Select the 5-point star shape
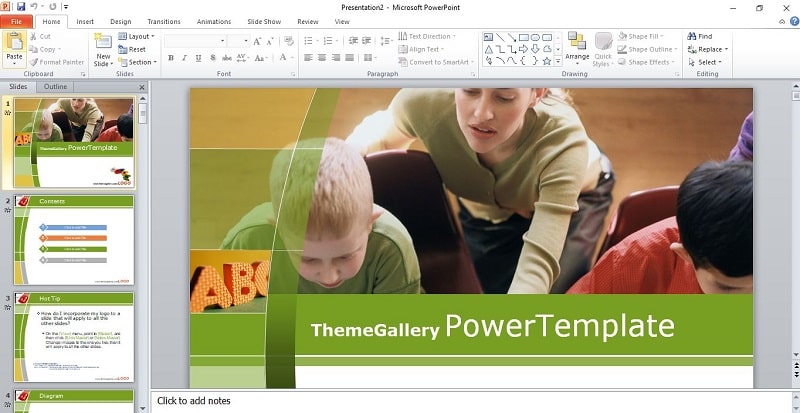Viewport: 800px width, 413px height. [547, 61]
